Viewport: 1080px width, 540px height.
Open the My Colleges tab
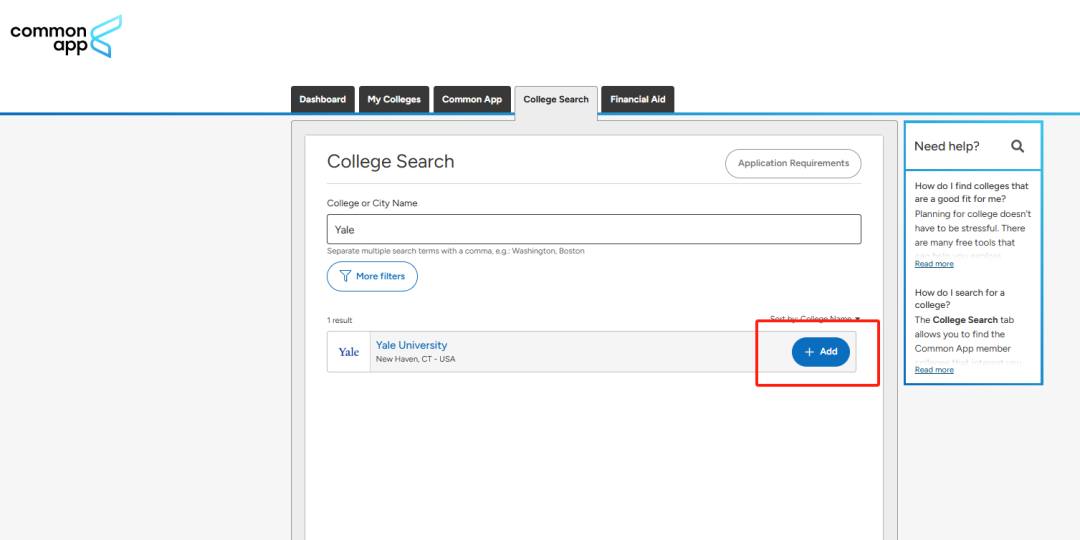tap(394, 100)
